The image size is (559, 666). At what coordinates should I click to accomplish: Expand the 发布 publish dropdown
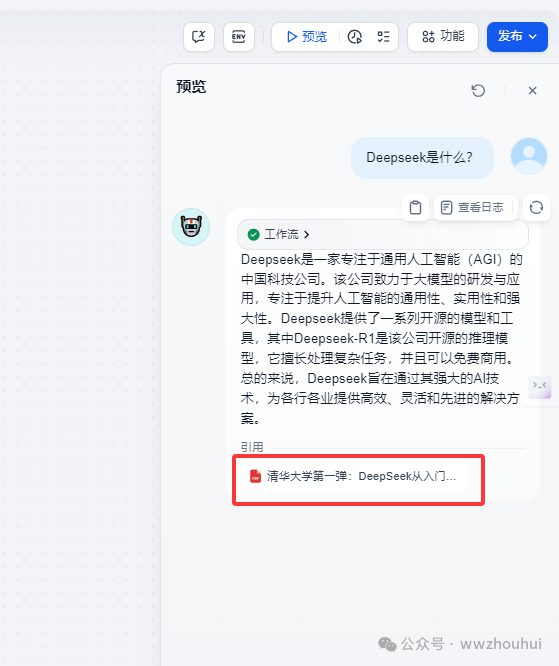click(517, 37)
